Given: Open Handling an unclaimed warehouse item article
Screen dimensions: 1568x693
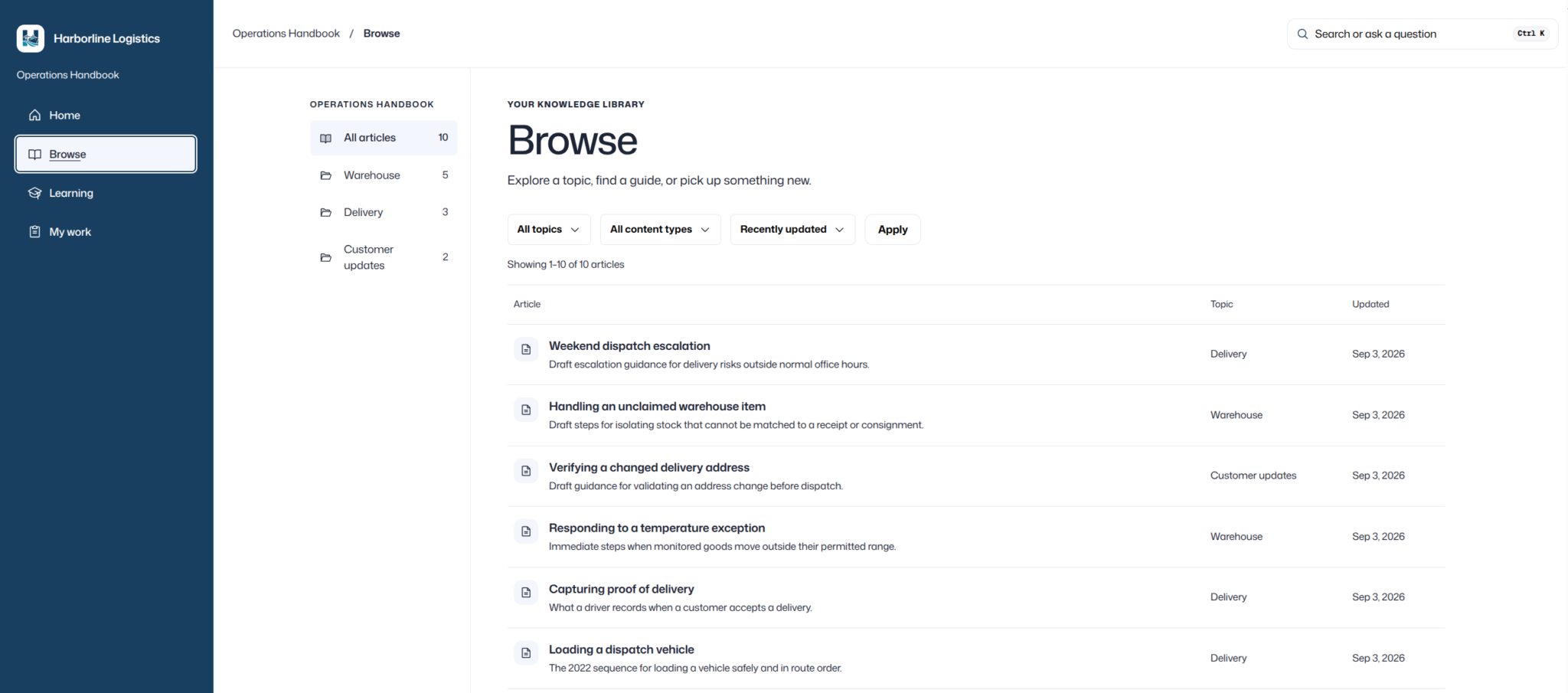Looking at the screenshot, I should [x=657, y=407].
